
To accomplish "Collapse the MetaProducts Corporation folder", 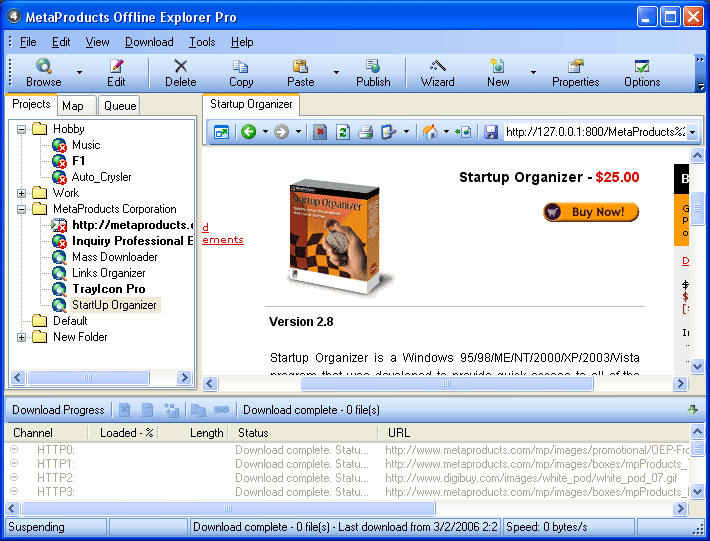I will click(21, 210).
